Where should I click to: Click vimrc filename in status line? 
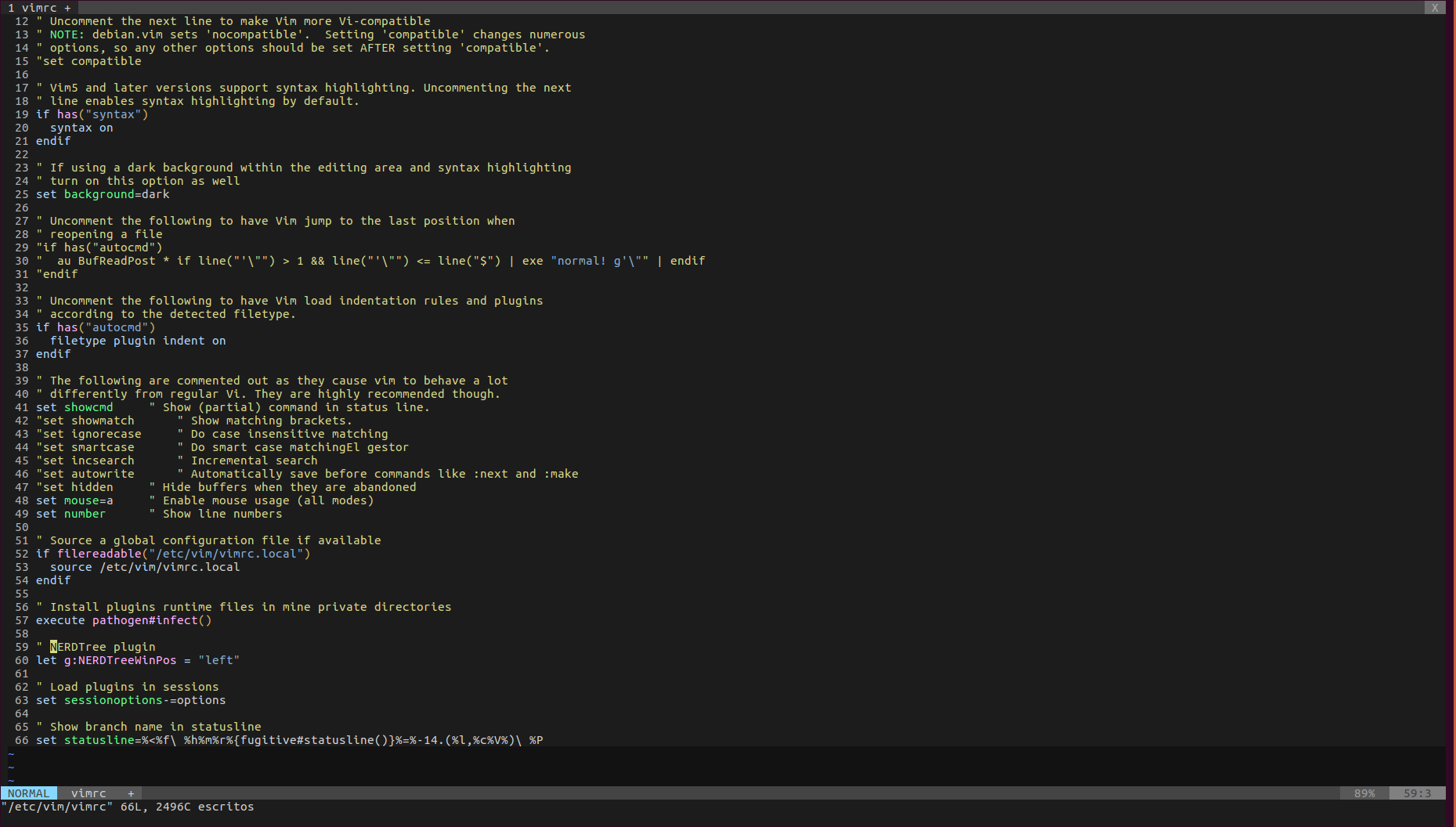tap(89, 793)
